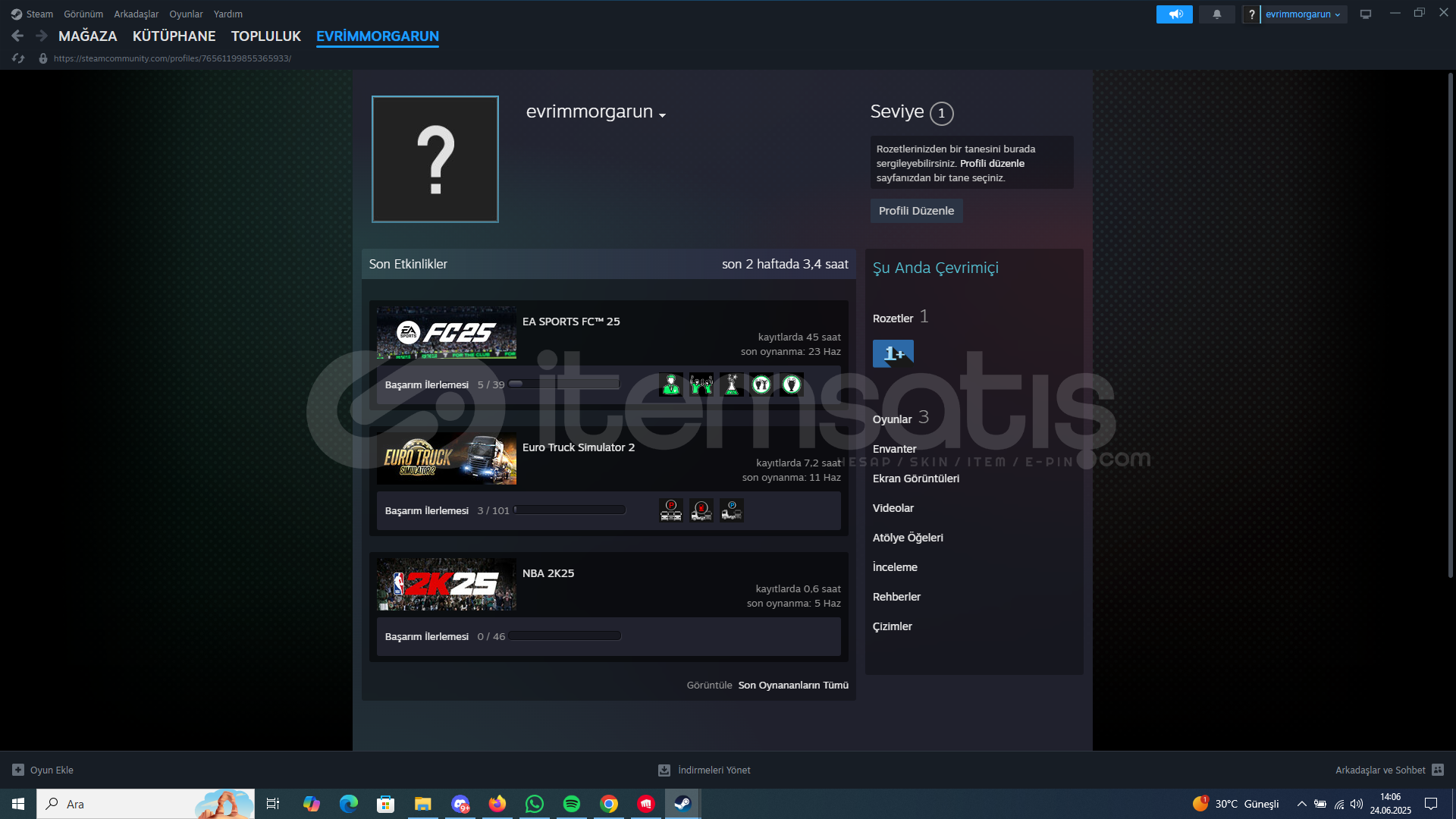Open the 1+ community badge
1456x819 pixels.
click(x=893, y=353)
